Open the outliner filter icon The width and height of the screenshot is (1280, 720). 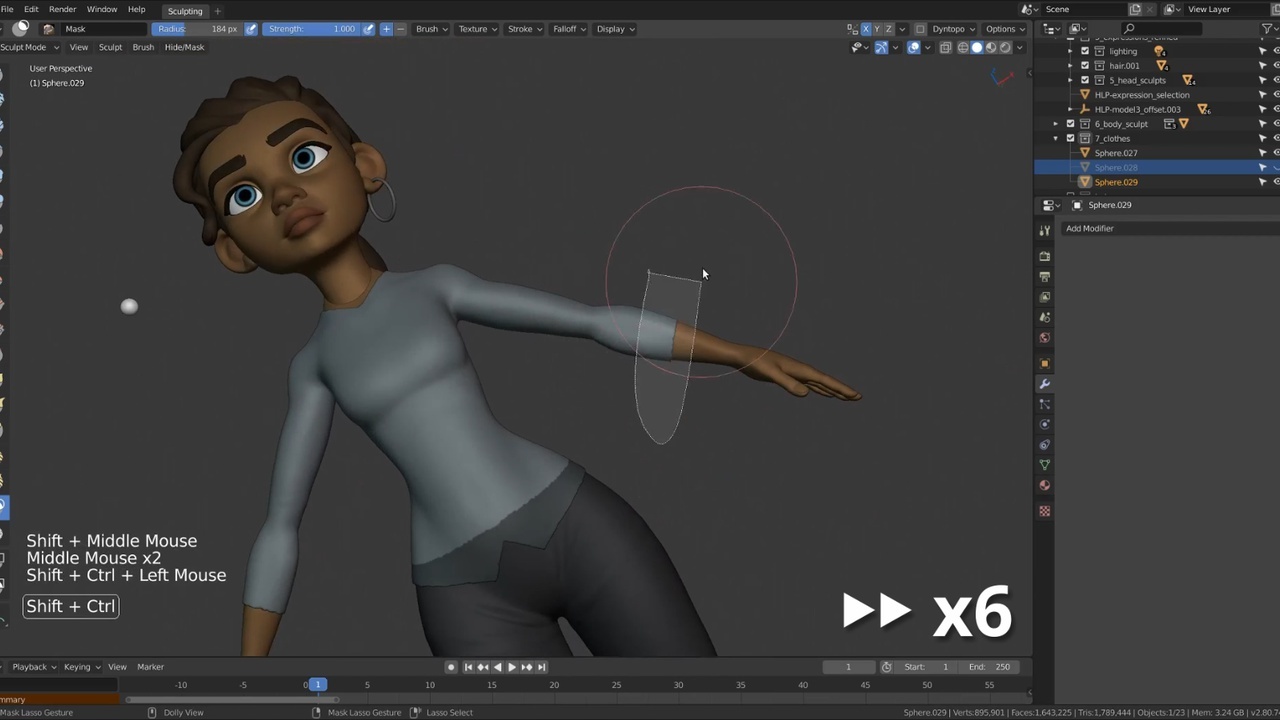[1267, 29]
